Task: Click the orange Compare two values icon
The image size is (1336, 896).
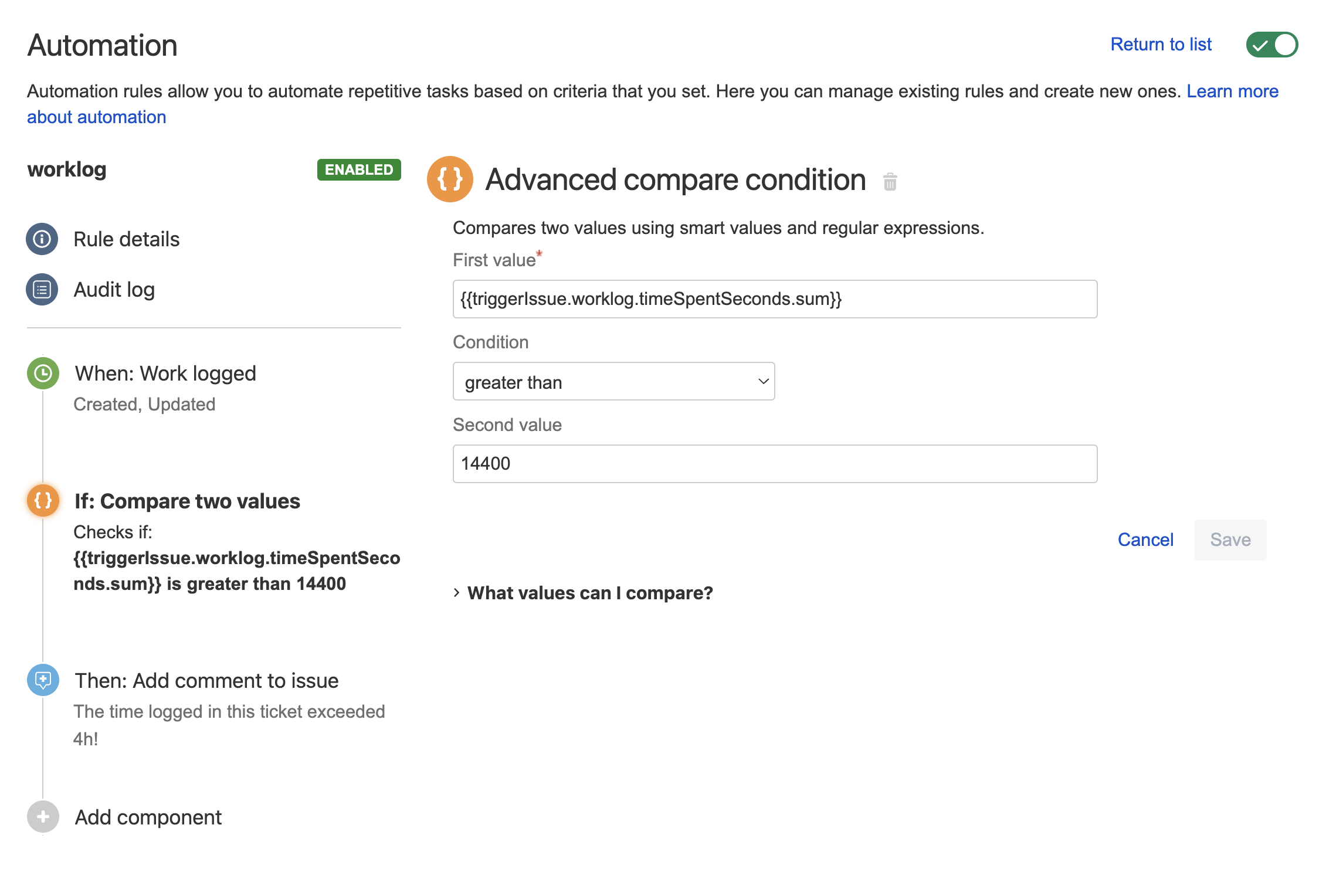Action: click(43, 501)
